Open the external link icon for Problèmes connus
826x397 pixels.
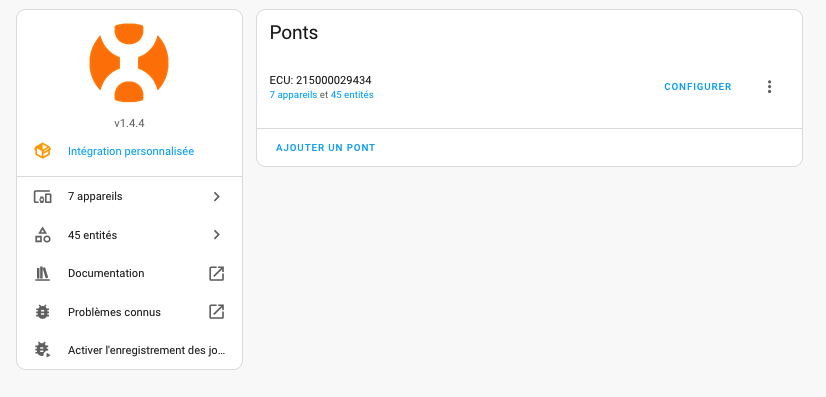(x=217, y=312)
